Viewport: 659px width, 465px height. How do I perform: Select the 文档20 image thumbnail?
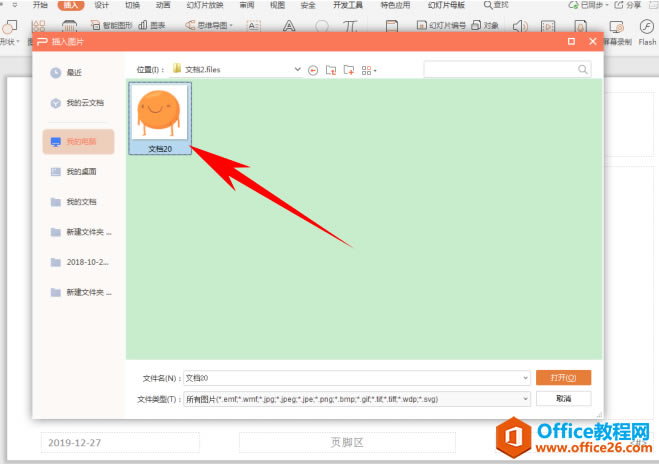coord(160,119)
